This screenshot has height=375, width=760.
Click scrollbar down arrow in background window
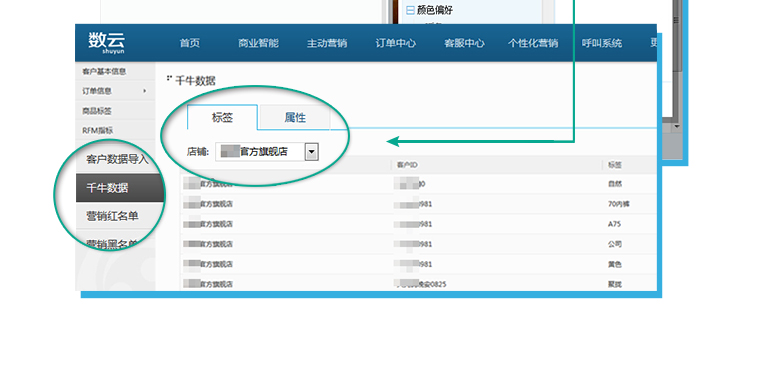(x=677, y=126)
